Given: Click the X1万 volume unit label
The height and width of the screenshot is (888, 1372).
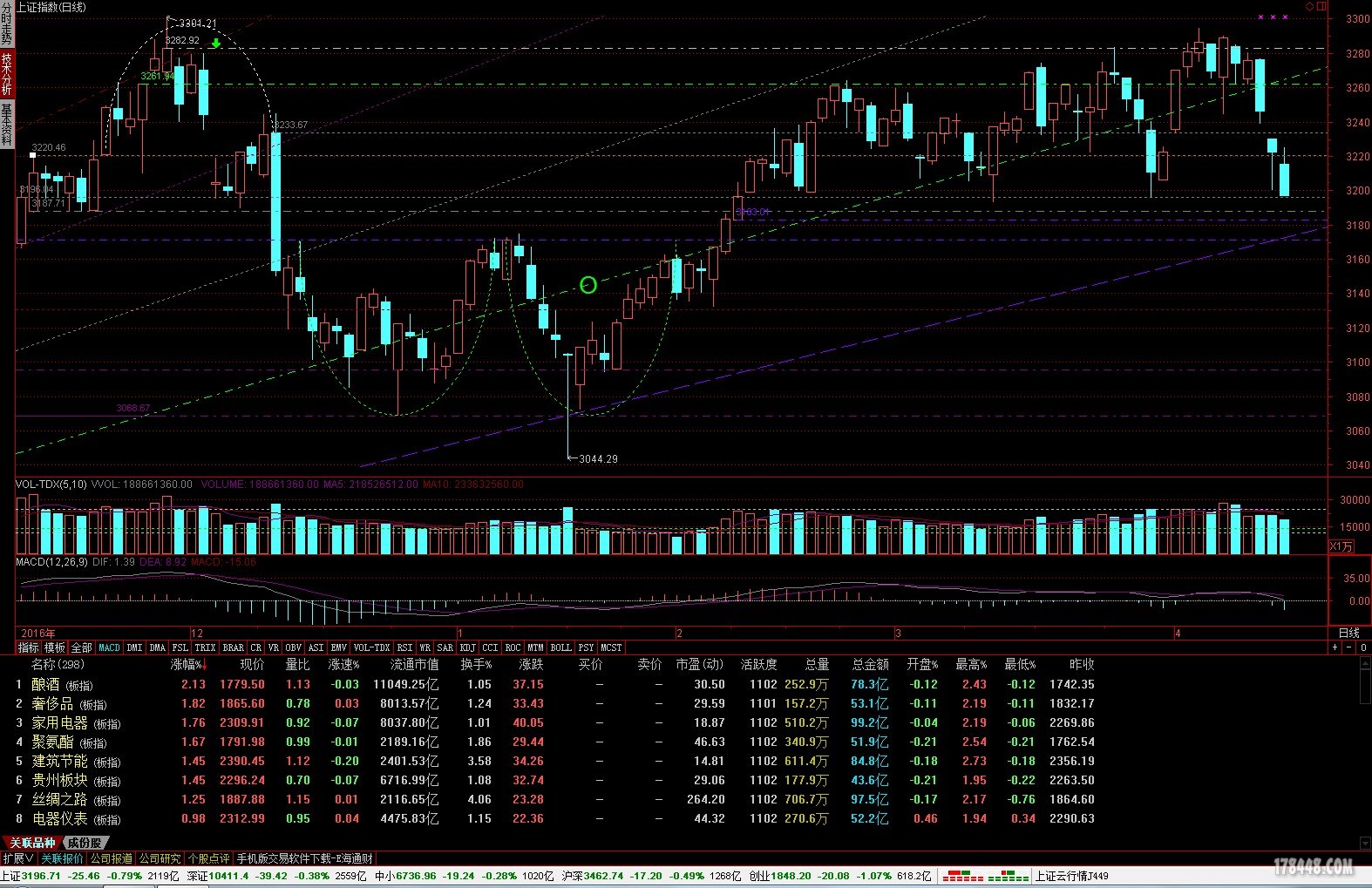Looking at the screenshot, I should pos(1341,546).
